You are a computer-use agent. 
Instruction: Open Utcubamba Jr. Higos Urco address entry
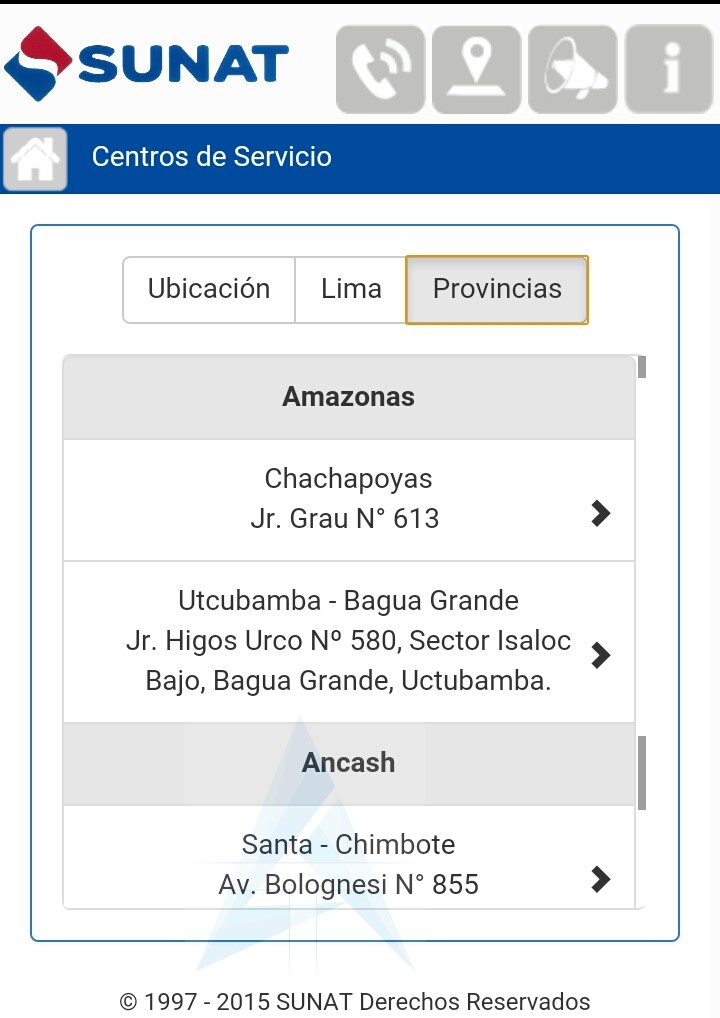(348, 641)
